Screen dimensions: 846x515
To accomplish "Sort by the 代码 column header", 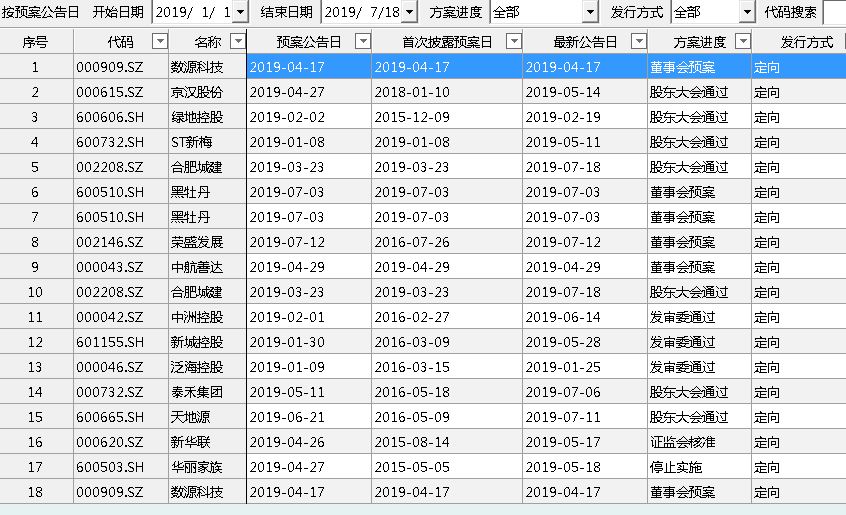I will (x=120, y=42).
